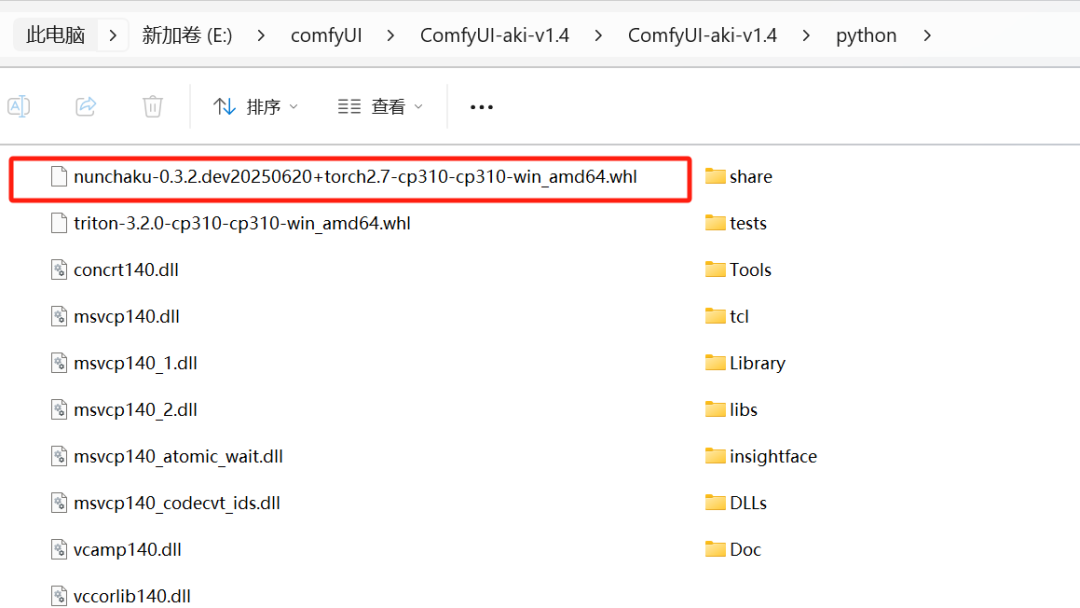Select the msvcp140_2.dll file name
Viewport: 1080px width, 608px height.
tap(136, 410)
